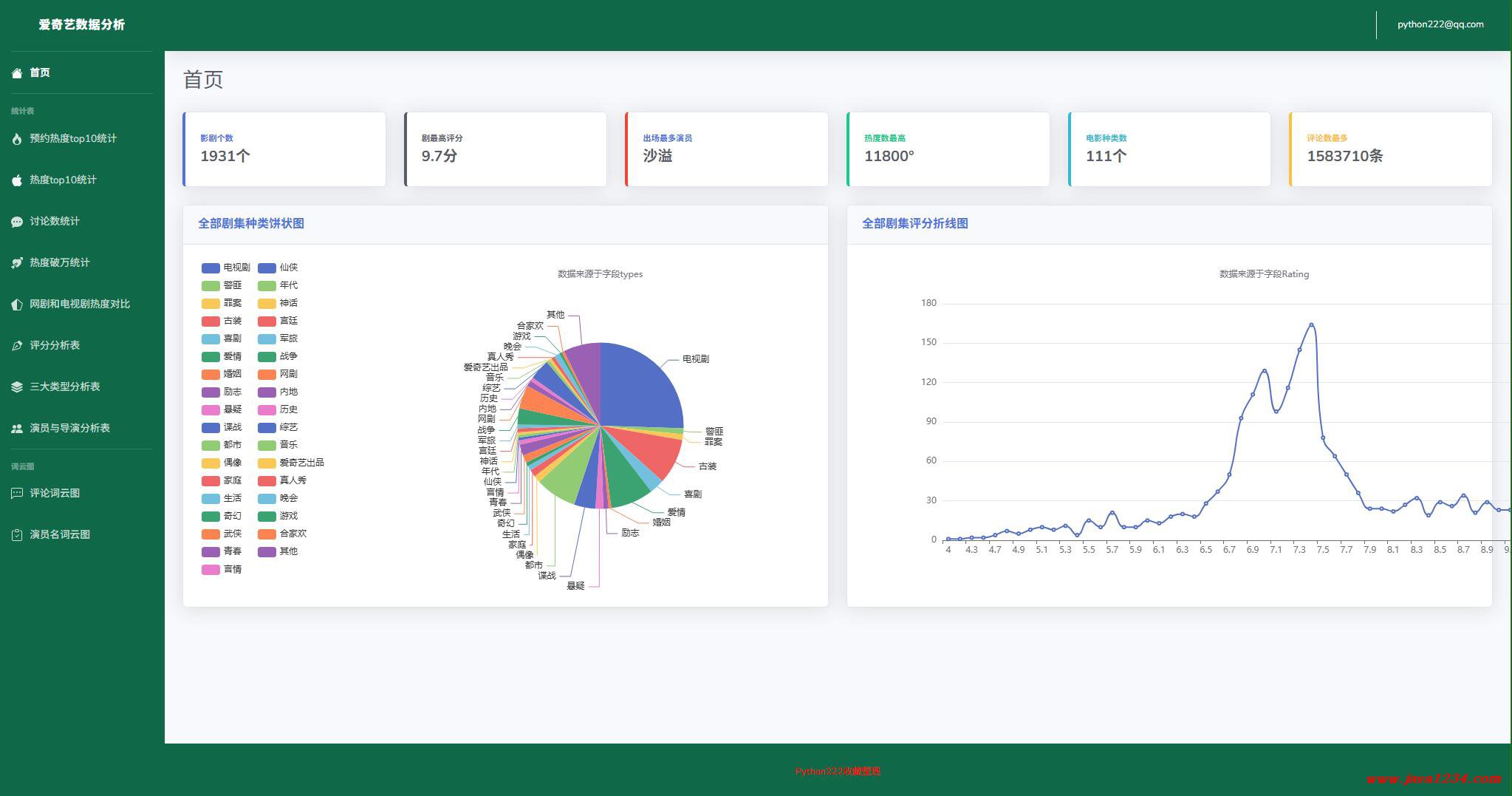
Task: Click the blue 电视剧 pie slice
Action: [639, 388]
